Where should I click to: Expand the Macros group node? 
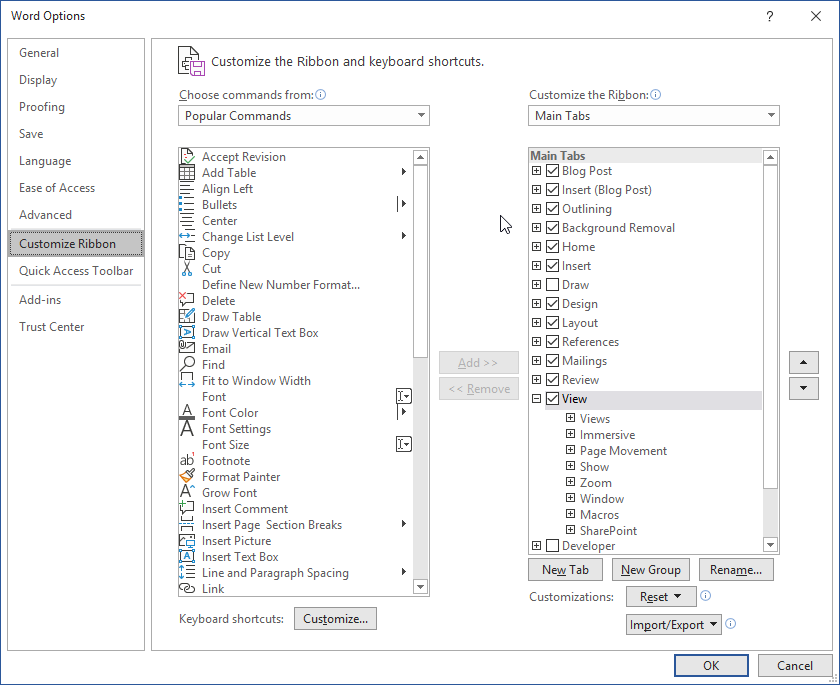tap(571, 514)
